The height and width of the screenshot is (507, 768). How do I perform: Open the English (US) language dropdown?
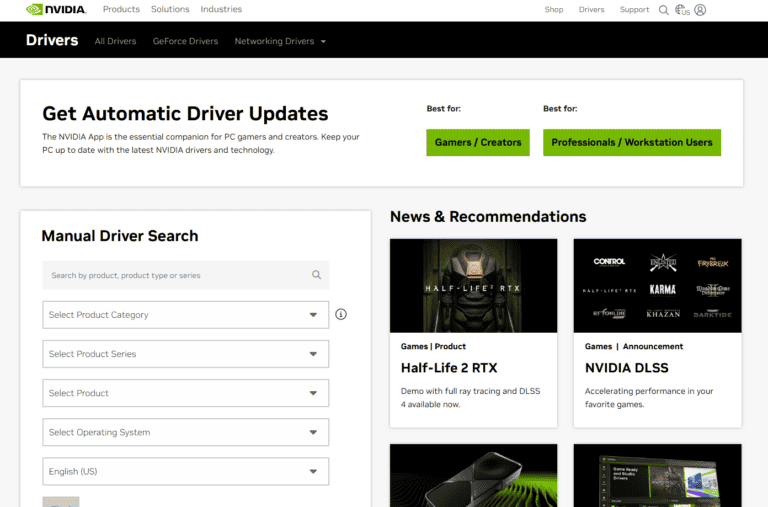point(186,471)
